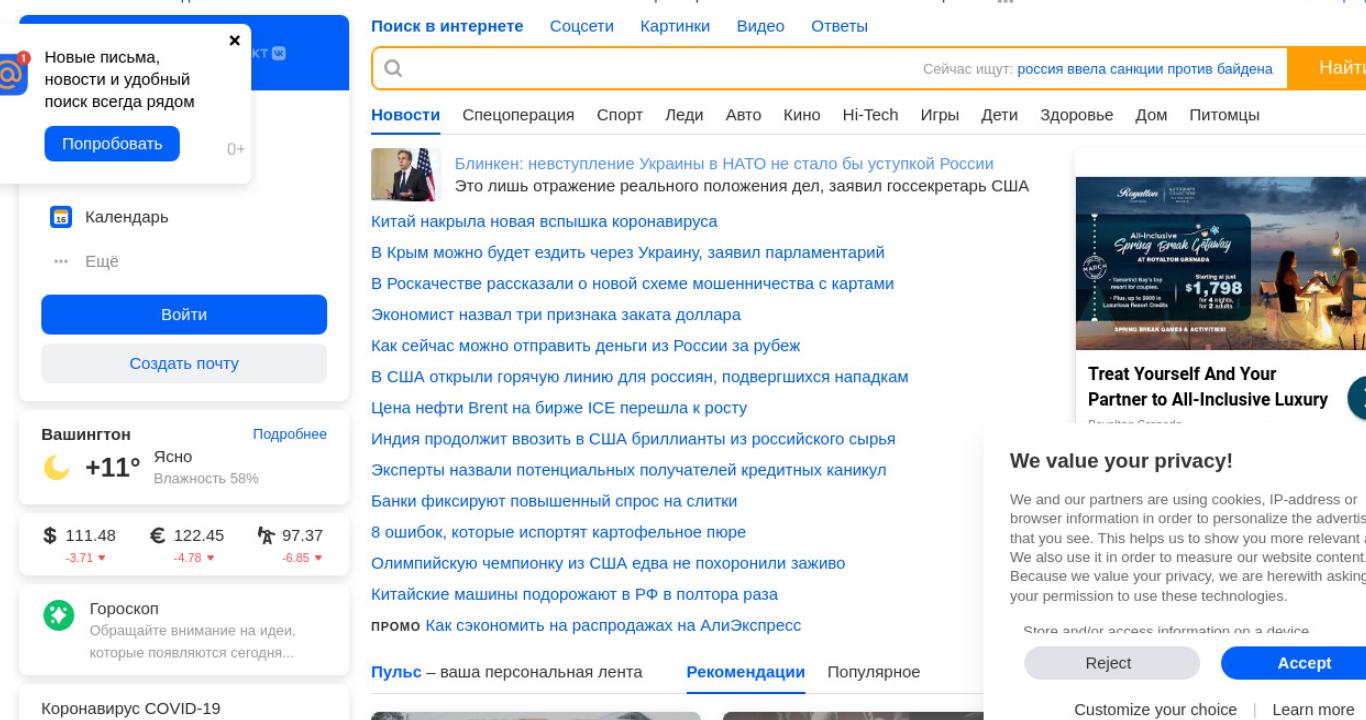Open Банки спрос на слитки headline
Image resolution: width=1366 pixels, height=720 pixels.
(x=554, y=501)
